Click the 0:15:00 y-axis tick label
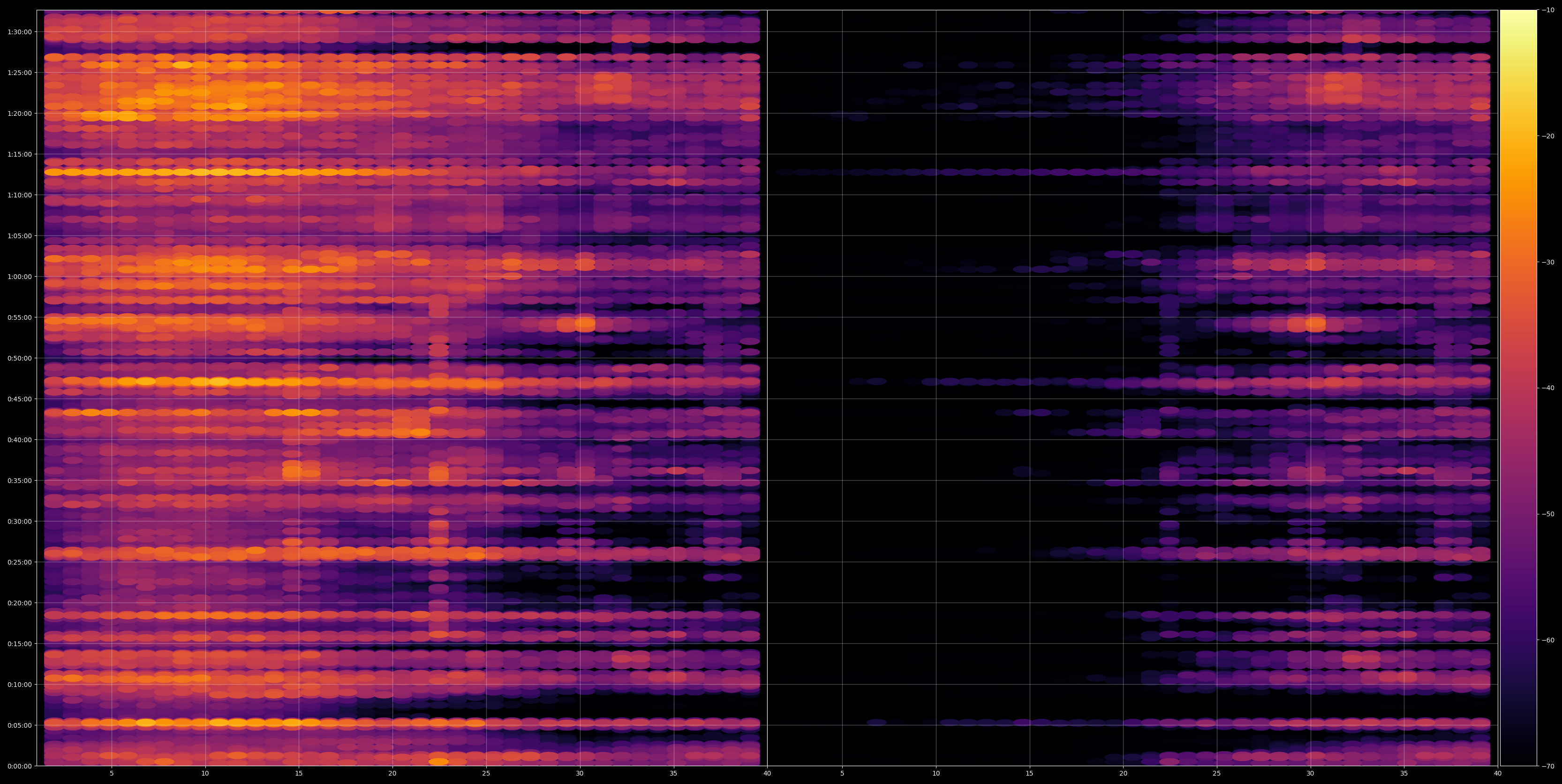1562x784 pixels. coord(19,643)
